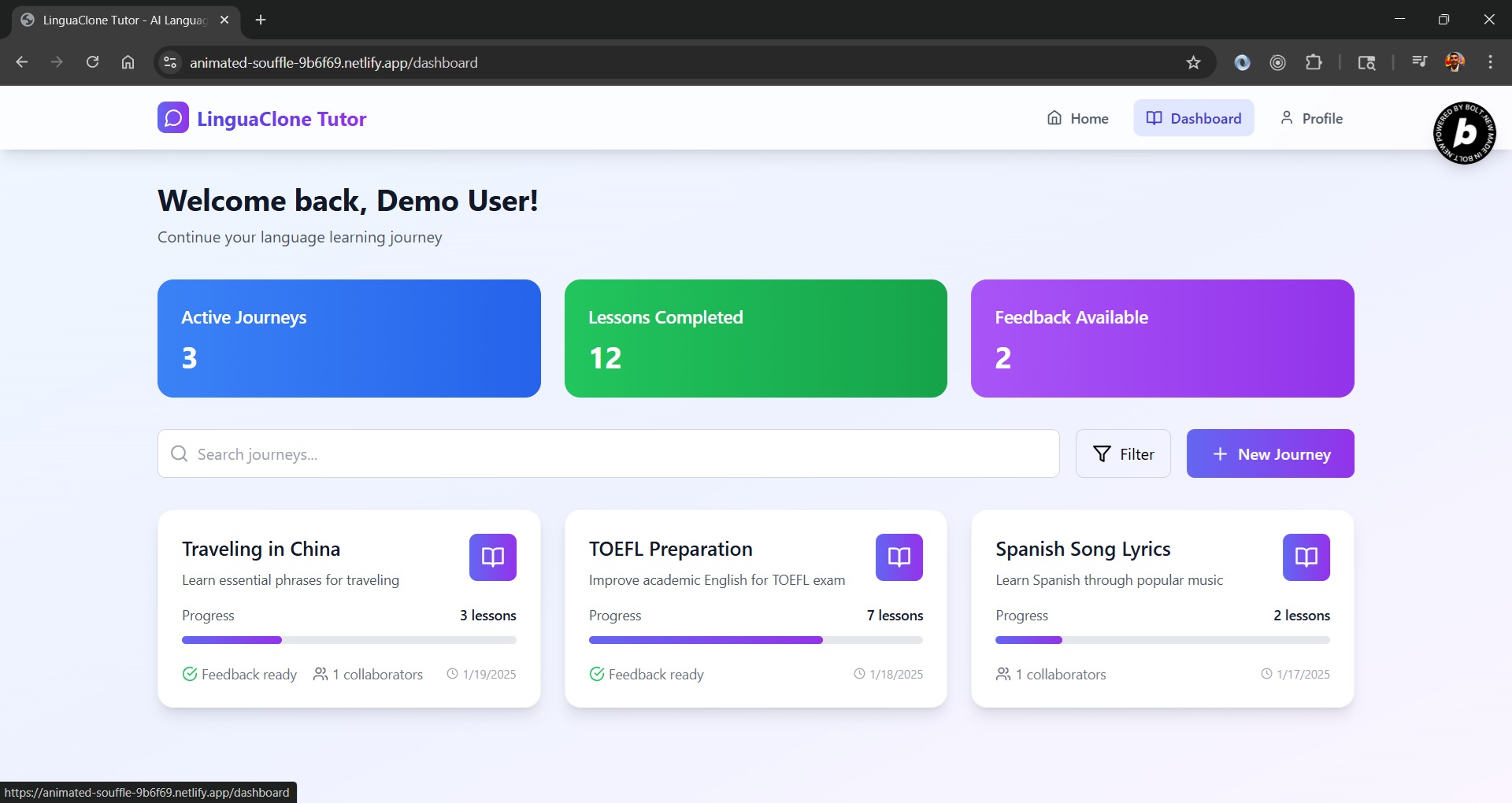The width and height of the screenshot is (1512, 803).
Task: Open the browser extensions puzzle icon
Action: click(x=1314, y=63)
